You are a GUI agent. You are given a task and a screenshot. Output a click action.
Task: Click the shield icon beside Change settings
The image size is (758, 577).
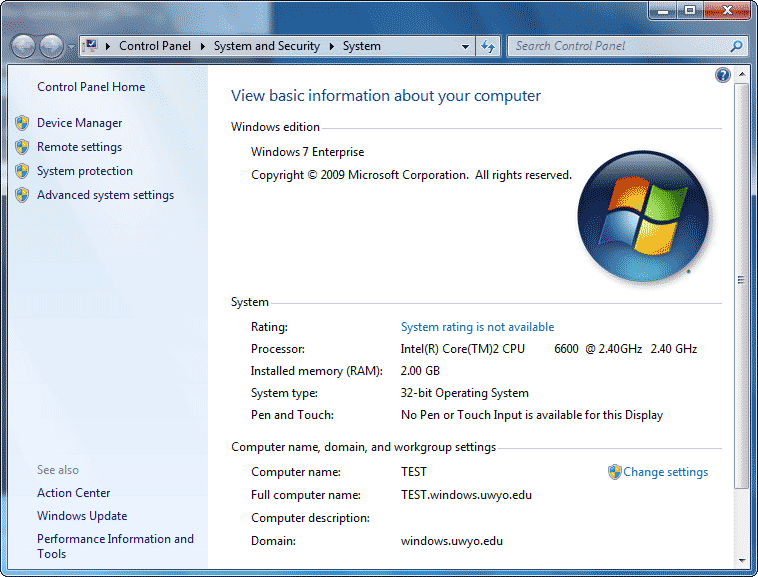[614, 472]
